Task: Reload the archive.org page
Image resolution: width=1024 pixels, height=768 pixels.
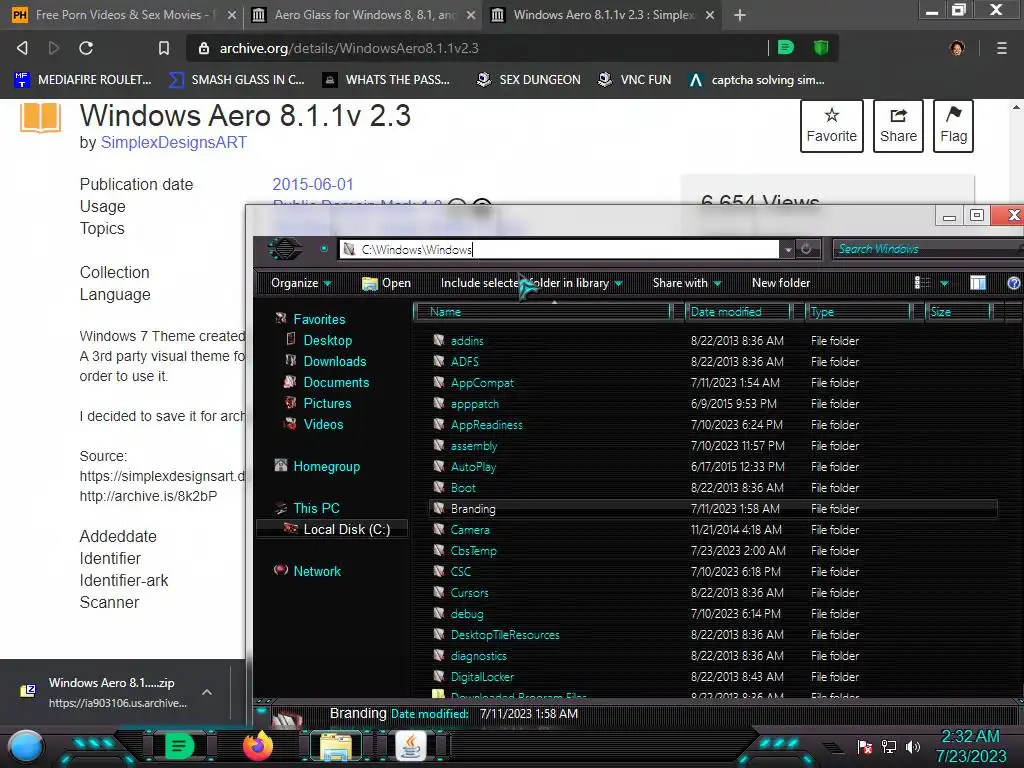Action: (x=86, y=48)
